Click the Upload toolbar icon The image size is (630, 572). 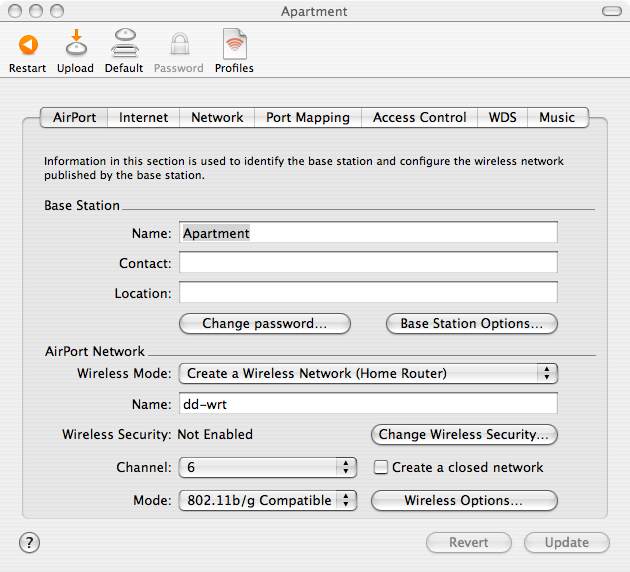tap(76, 42)
